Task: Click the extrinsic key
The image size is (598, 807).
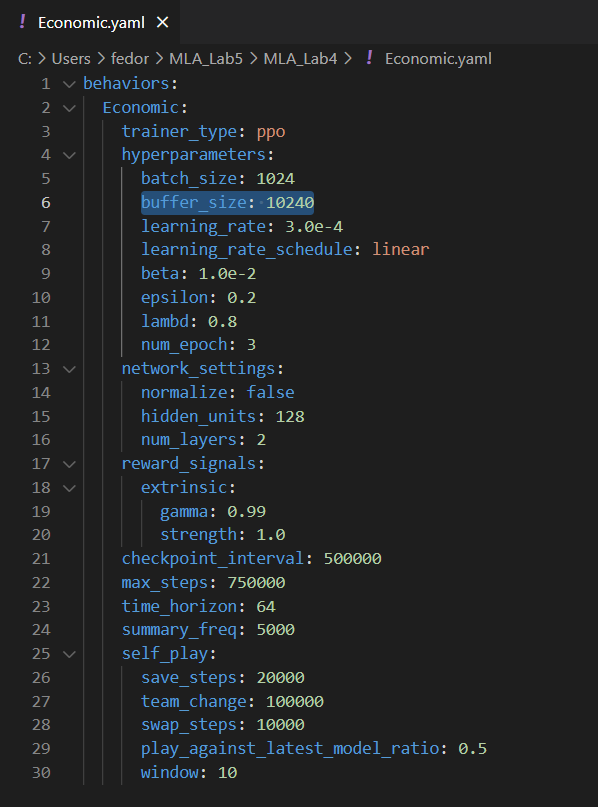Action: coord(184,488)
